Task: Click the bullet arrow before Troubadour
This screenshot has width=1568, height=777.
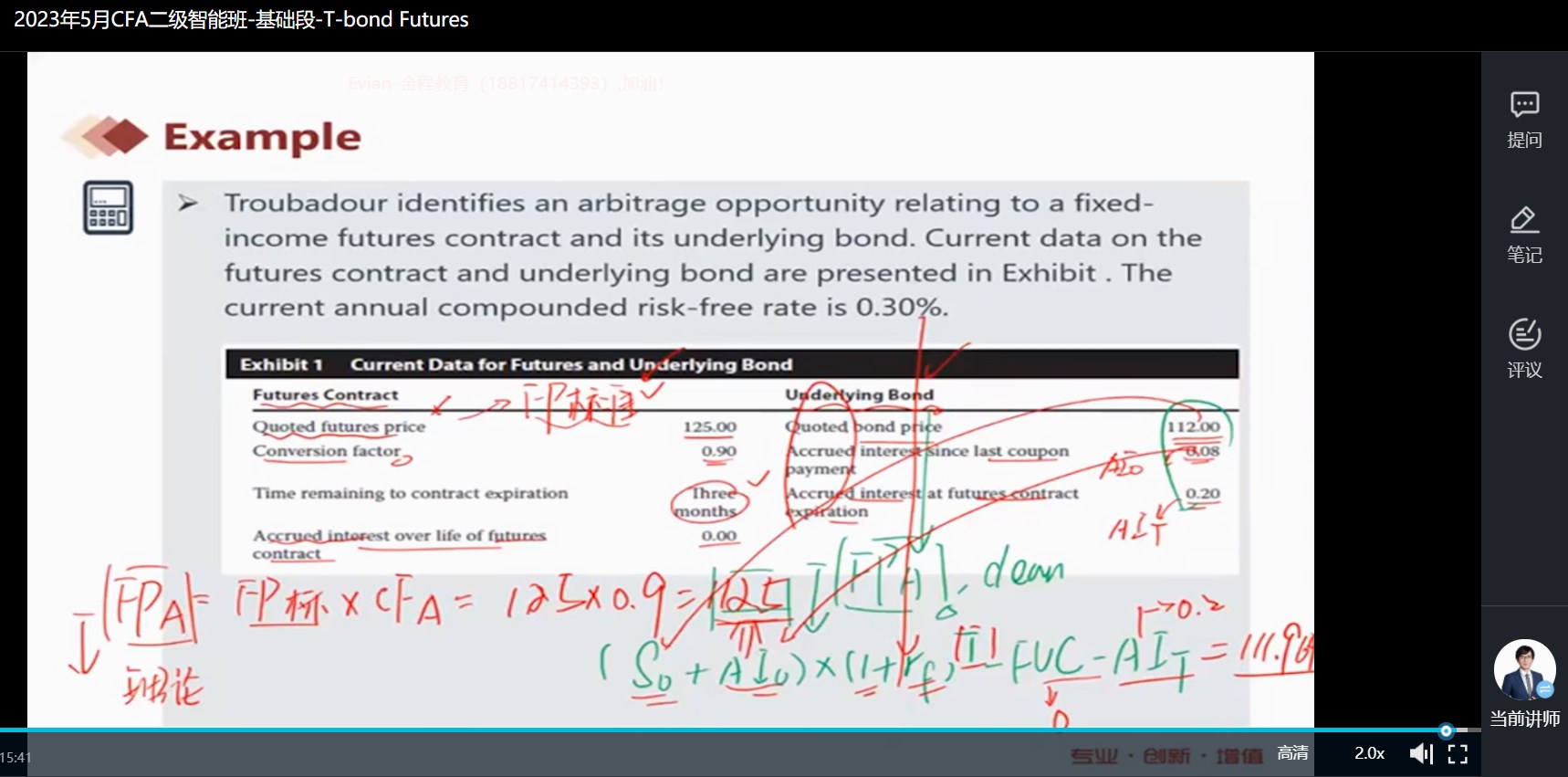Action: coord(188,203)
